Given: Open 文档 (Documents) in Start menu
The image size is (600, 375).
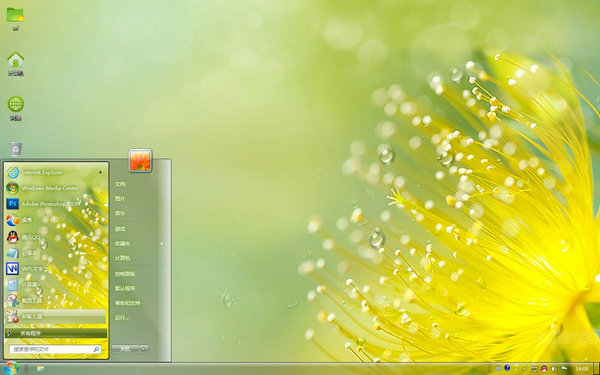Looking at the screenshot, I should [x=120, y=184].
